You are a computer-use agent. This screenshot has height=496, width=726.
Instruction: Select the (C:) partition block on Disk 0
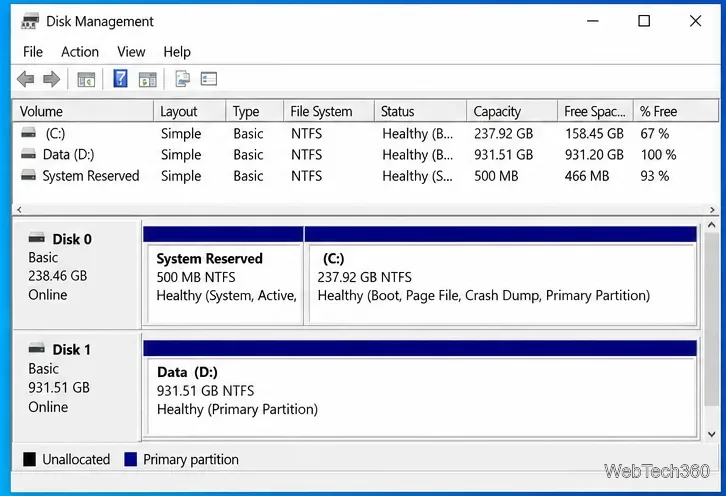tap(501, 276)
